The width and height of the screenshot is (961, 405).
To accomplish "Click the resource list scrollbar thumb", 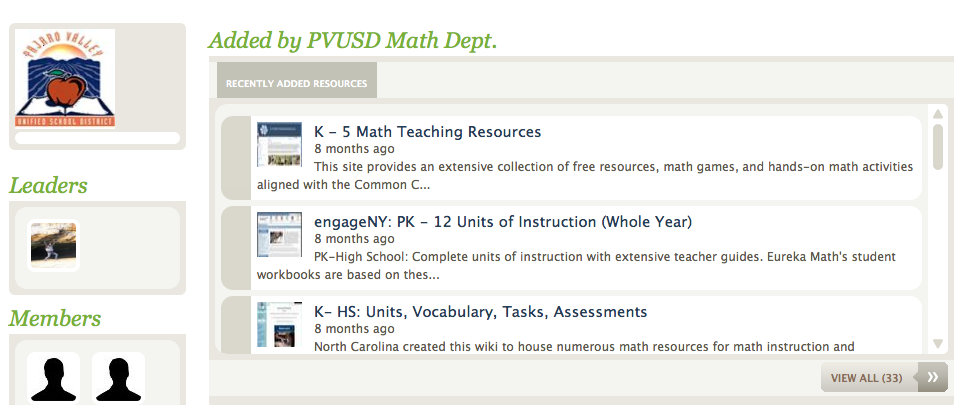I will pos(938,146).
